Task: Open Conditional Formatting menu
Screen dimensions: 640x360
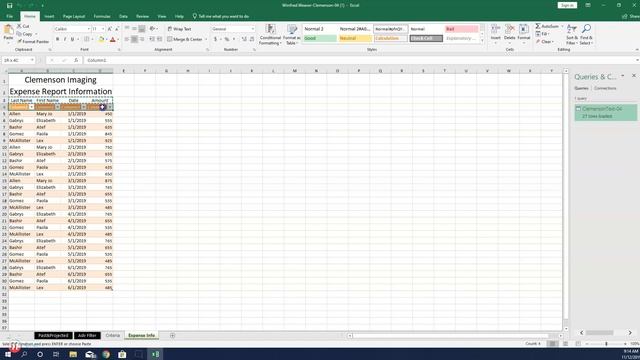Action: tap(270, 34)
